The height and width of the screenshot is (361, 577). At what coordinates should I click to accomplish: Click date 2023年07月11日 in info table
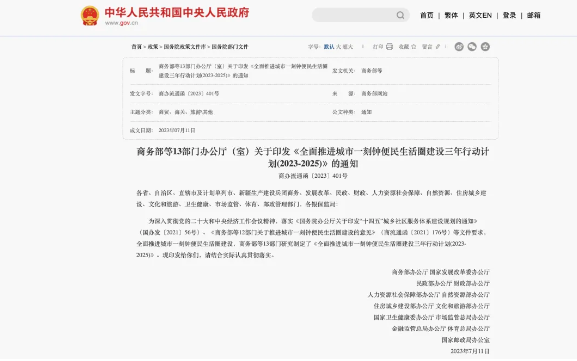(x=177, y=130)
